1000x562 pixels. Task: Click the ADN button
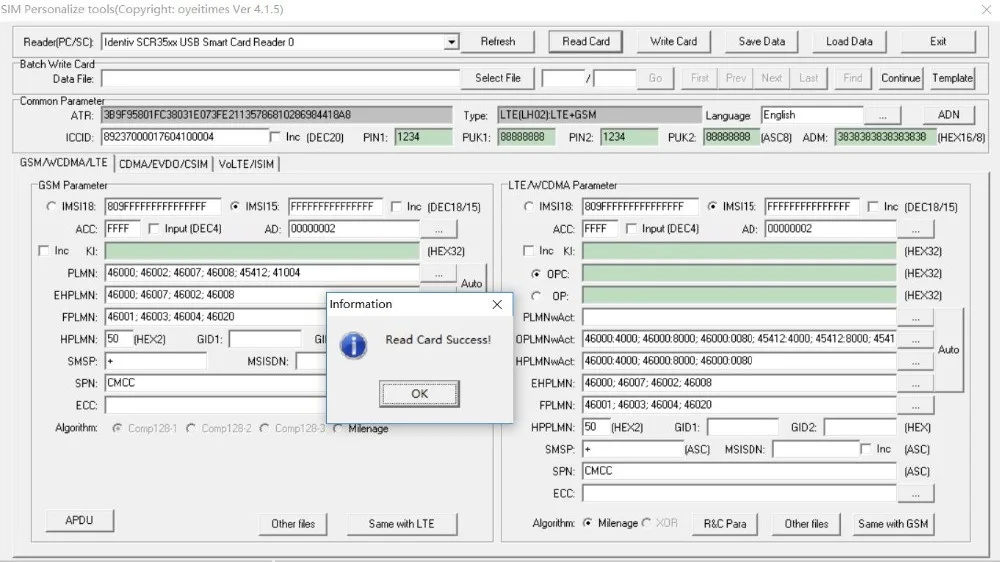(x=948, y=115)
